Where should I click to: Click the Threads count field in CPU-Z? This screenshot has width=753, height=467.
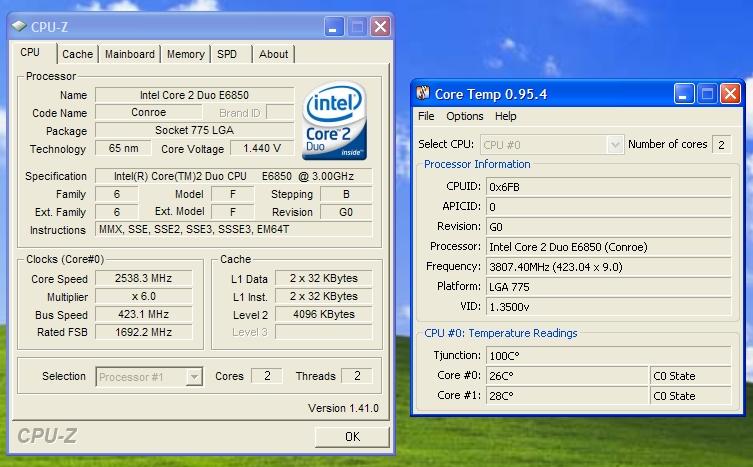coord(357,376)
